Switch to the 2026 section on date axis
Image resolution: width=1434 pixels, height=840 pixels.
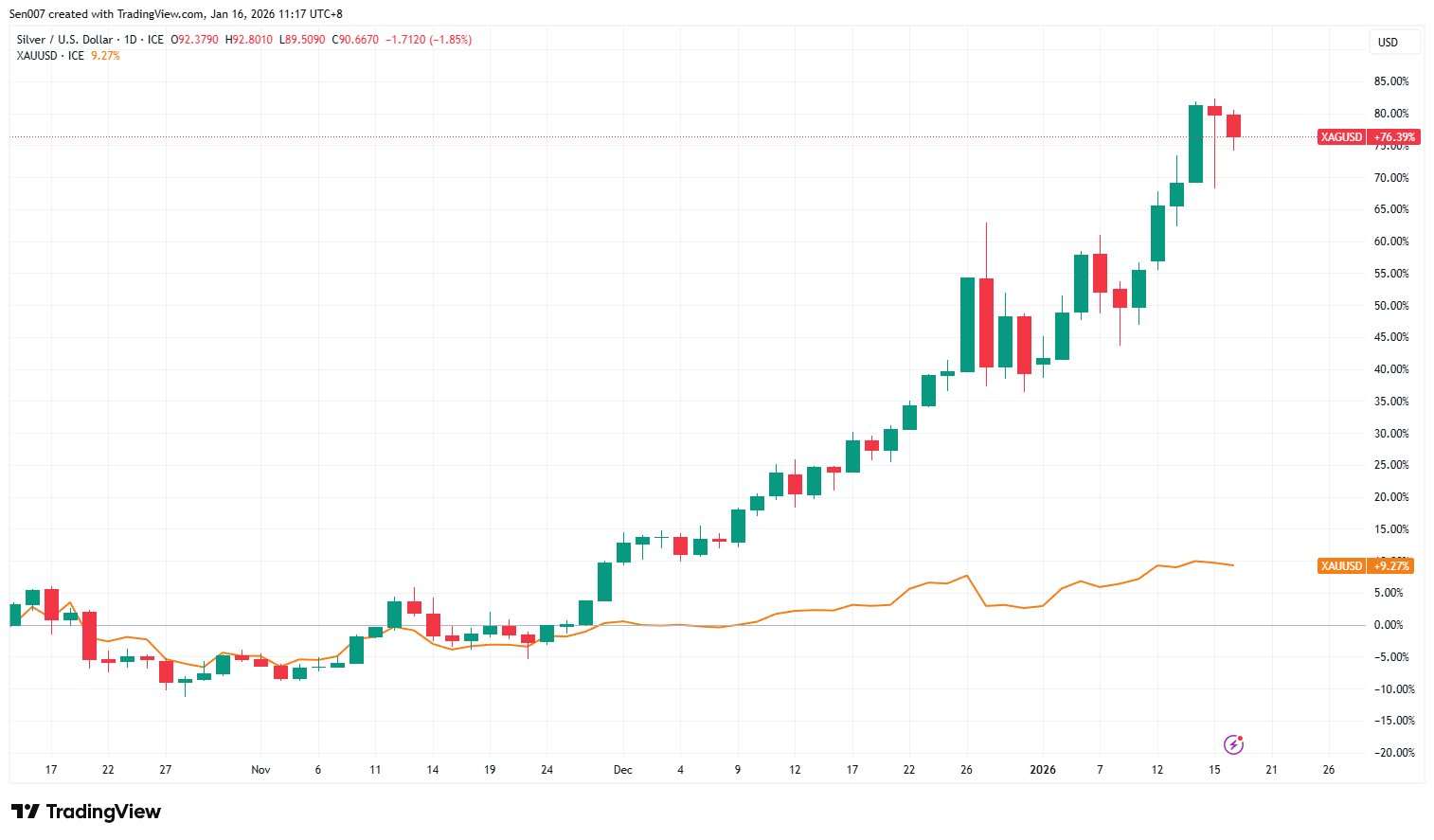click(x=1043, y=770)
